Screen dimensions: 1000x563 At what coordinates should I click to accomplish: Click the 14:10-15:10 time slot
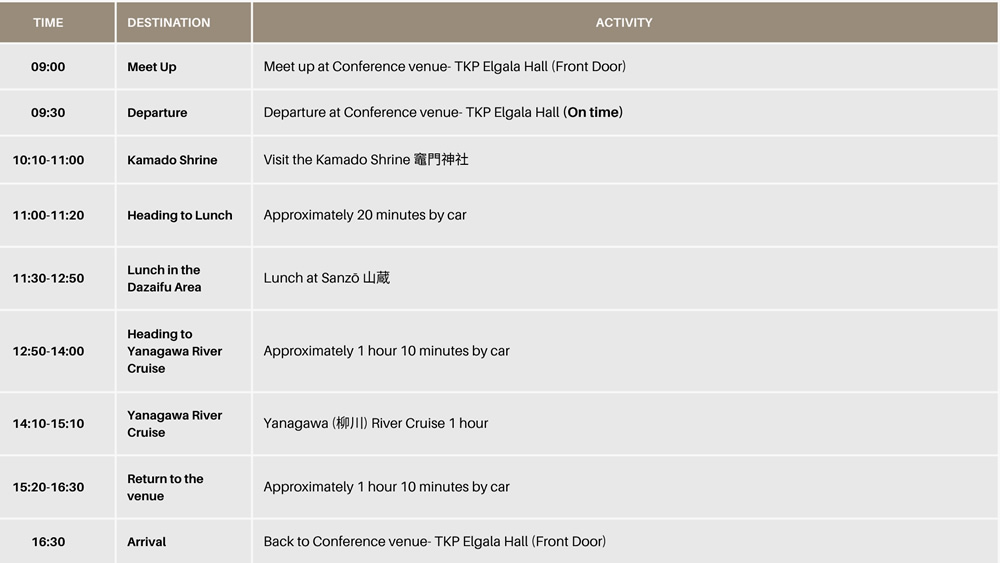coord(48,423)
